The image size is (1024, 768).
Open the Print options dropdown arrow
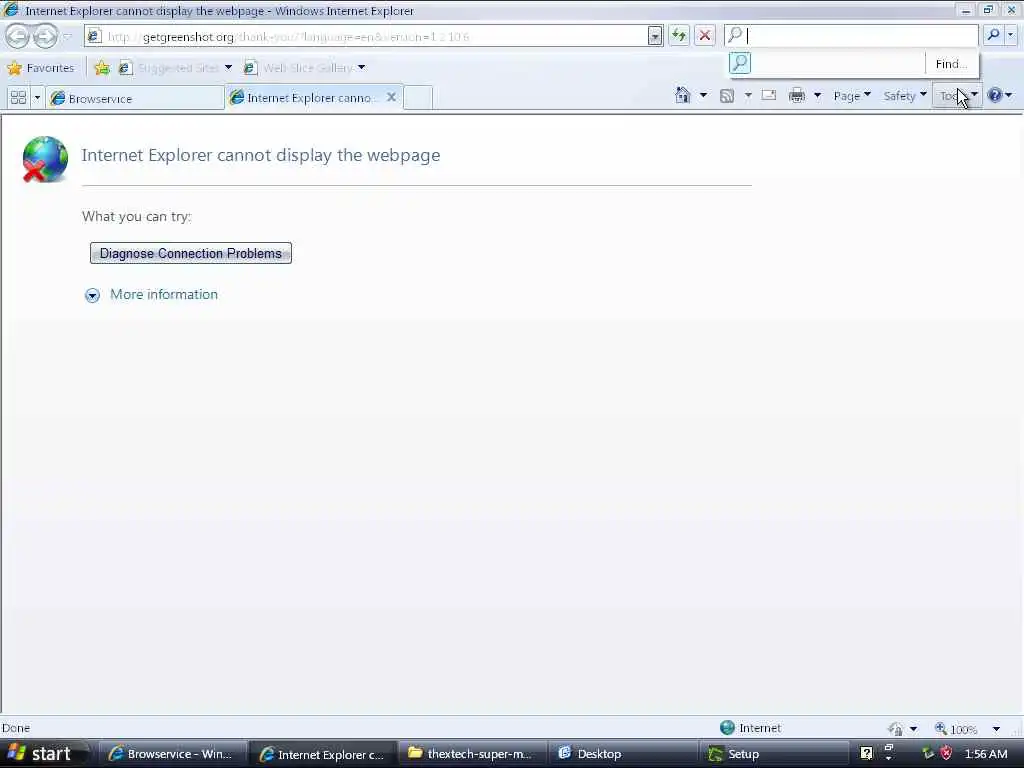coord(817,96)
